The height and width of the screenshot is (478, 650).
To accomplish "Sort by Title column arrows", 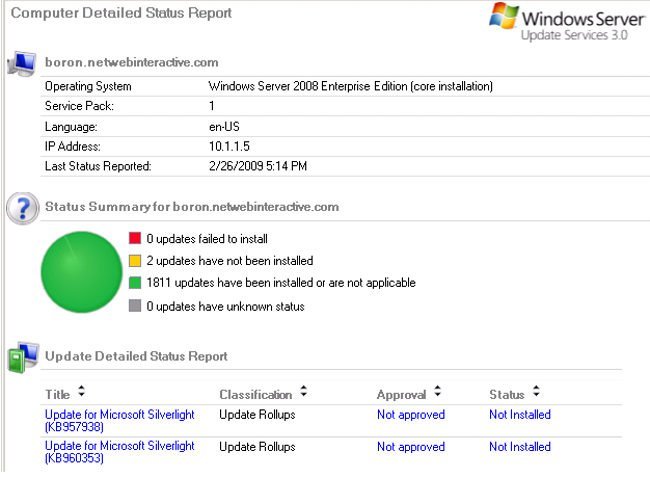I will tap(81, 393).
